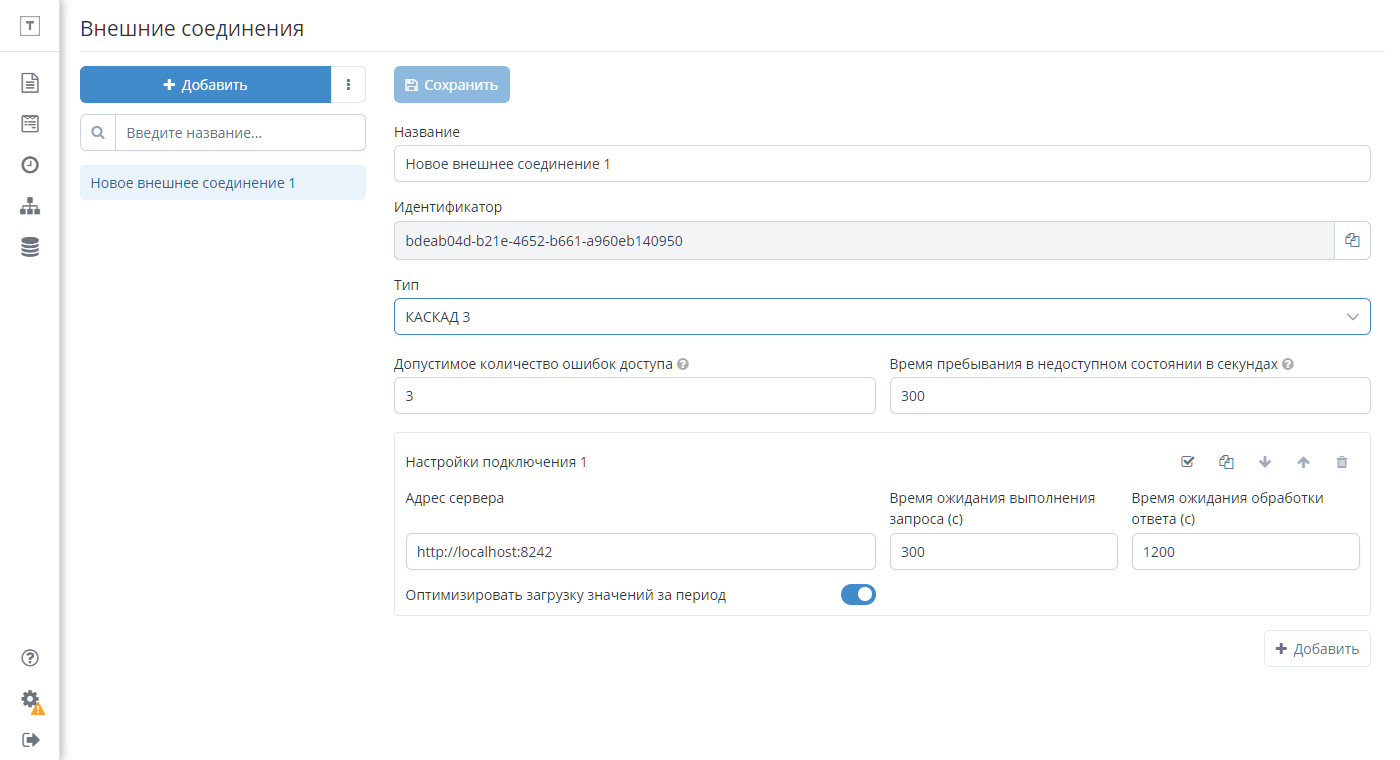
Task: Open the Тип dropdown showing КАСКАД 3
Action: 882,317
